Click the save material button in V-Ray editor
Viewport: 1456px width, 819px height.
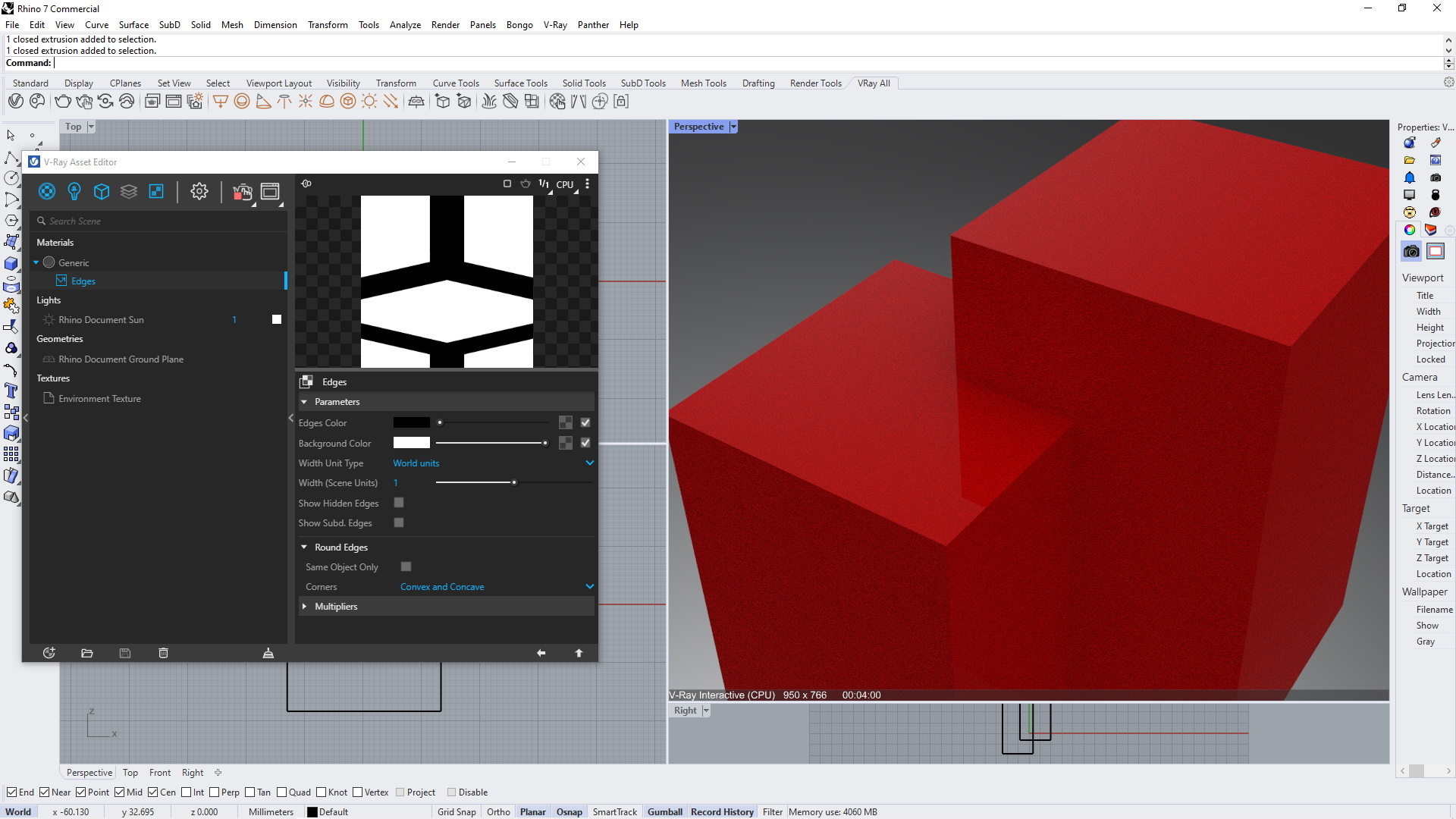(125, 653)
